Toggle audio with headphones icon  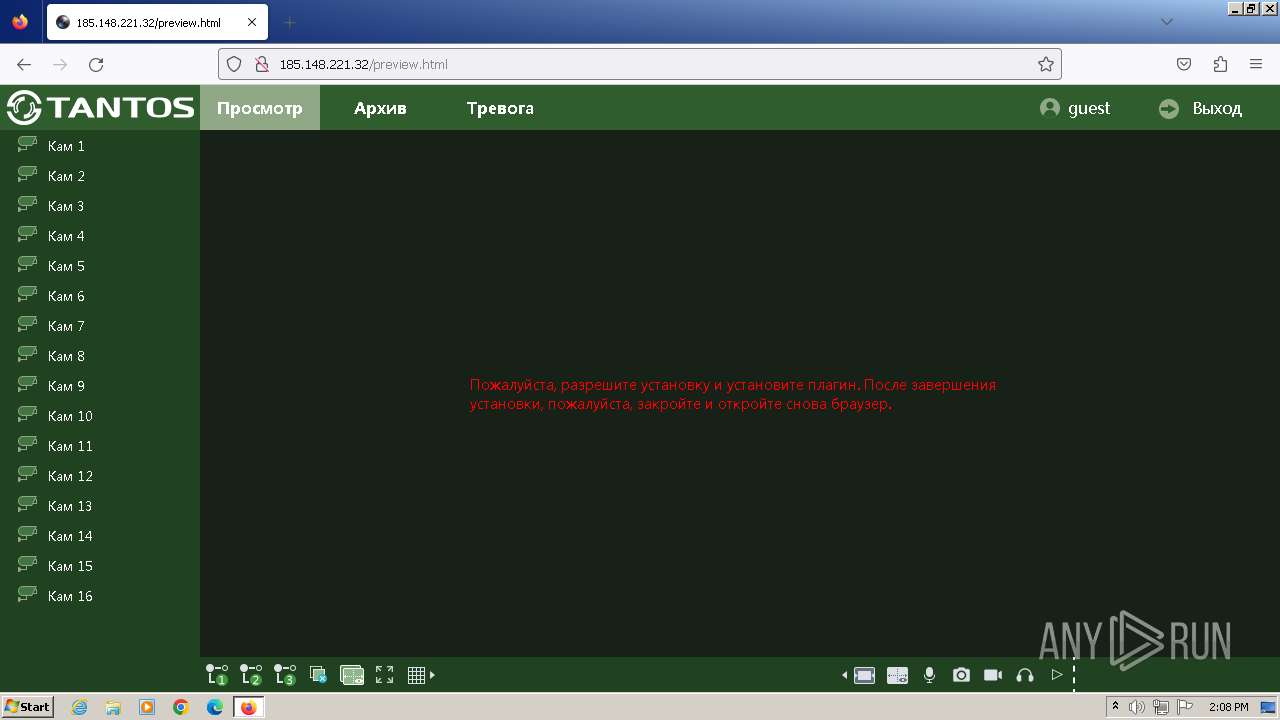pos(1024,675)
